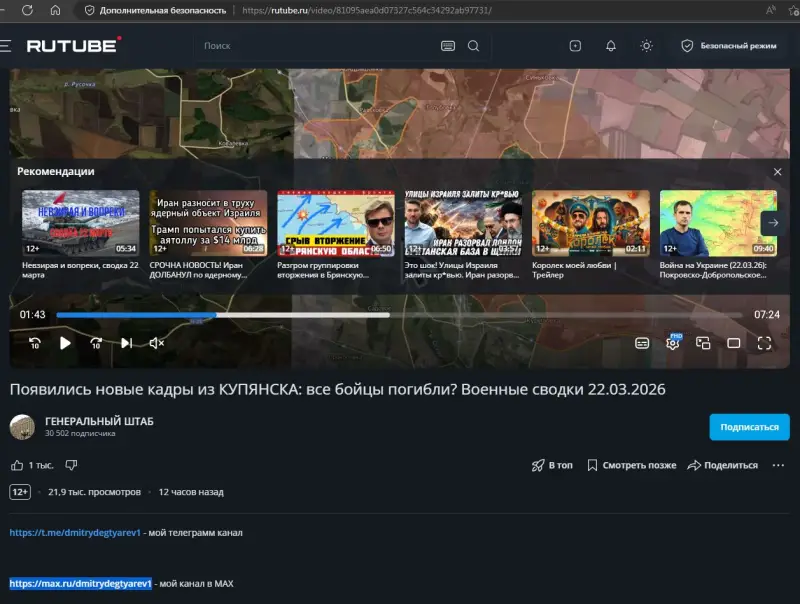Screen dimensions: 800x604
Task: Open the Королек моей любви trailer thumbnail
Action: coord(591,223)
